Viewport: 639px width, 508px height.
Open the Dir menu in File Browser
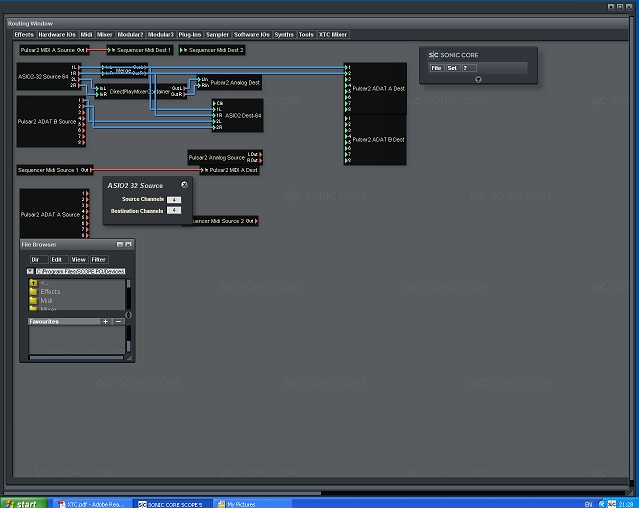(x=35, y=259)
